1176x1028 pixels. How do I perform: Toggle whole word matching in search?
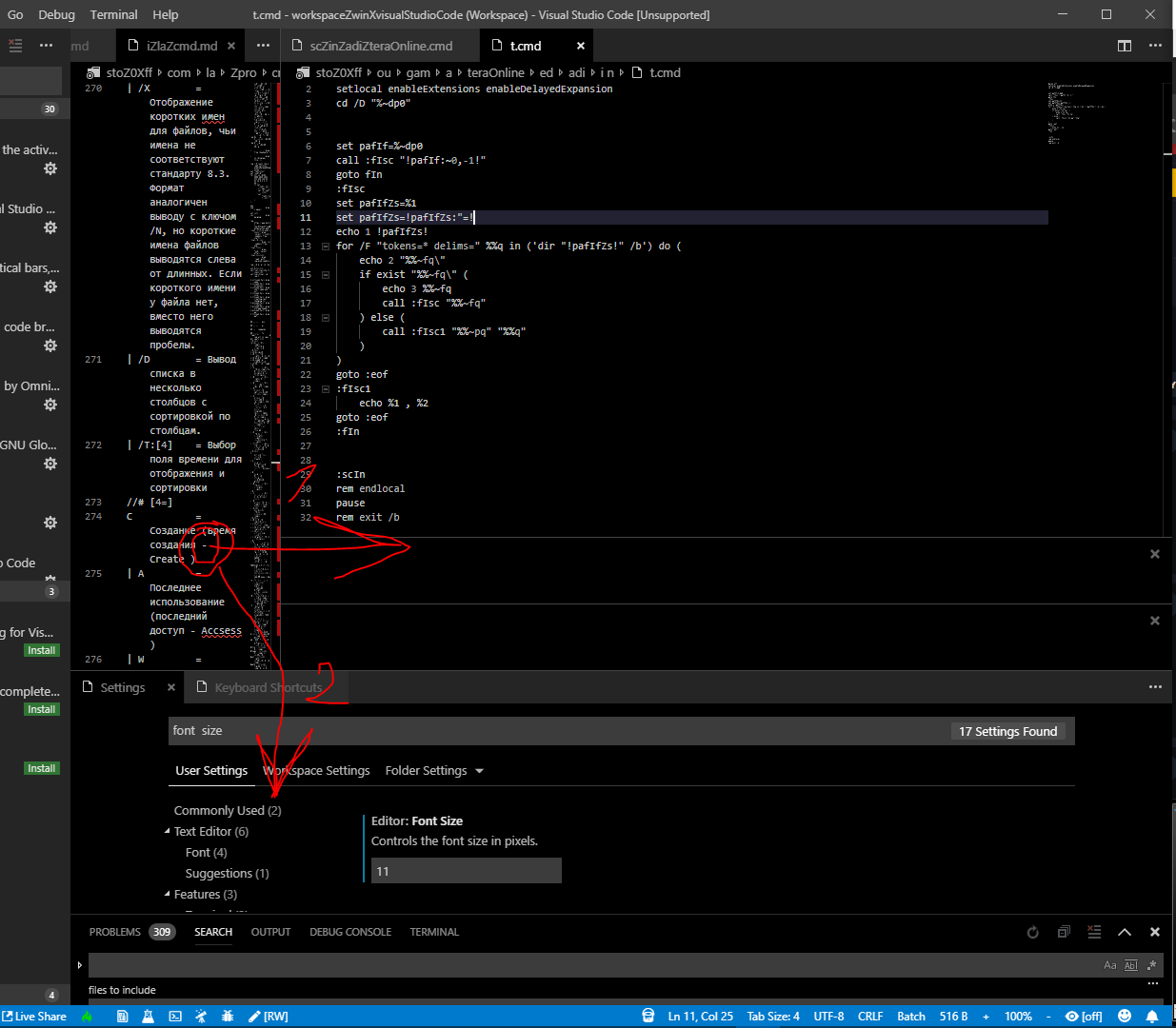pyautogui.click(x=1130, y=964)
